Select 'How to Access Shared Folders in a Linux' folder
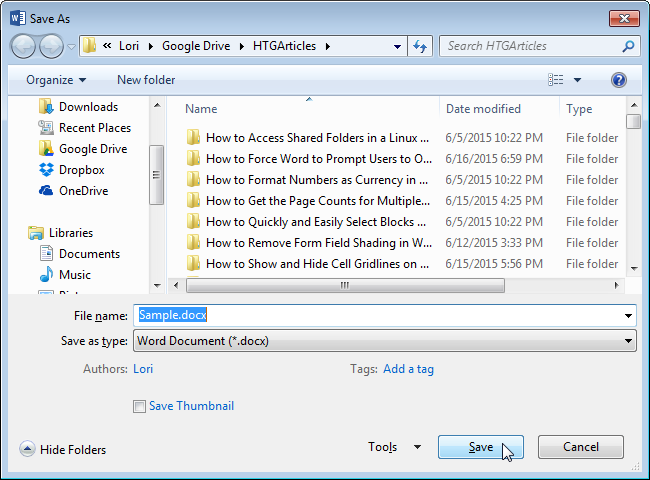 (x=318, y=138)
